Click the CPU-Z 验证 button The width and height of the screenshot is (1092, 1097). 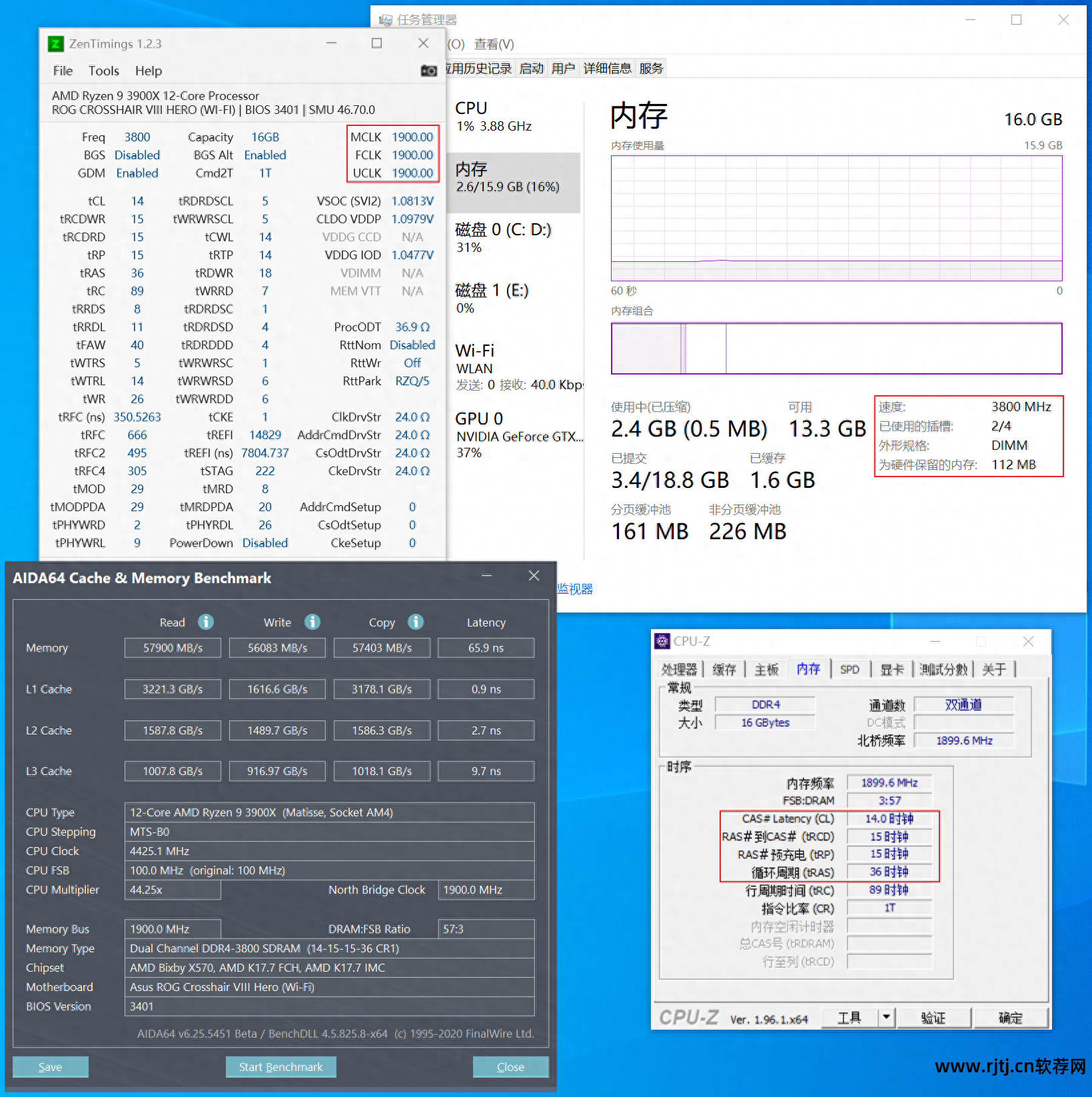tap(933, 1018)
